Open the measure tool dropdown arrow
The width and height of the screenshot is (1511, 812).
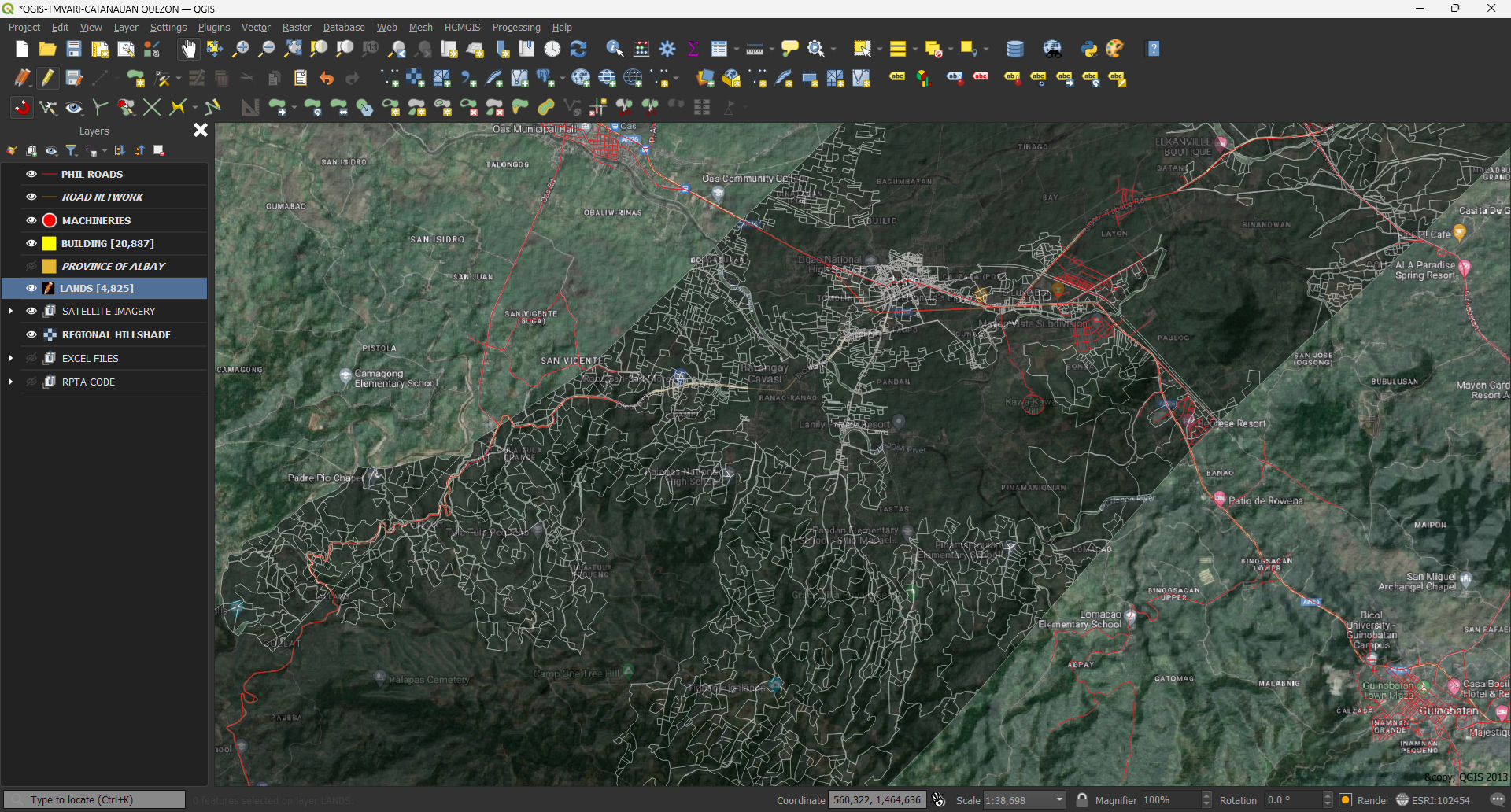click(x=772, y=49)
